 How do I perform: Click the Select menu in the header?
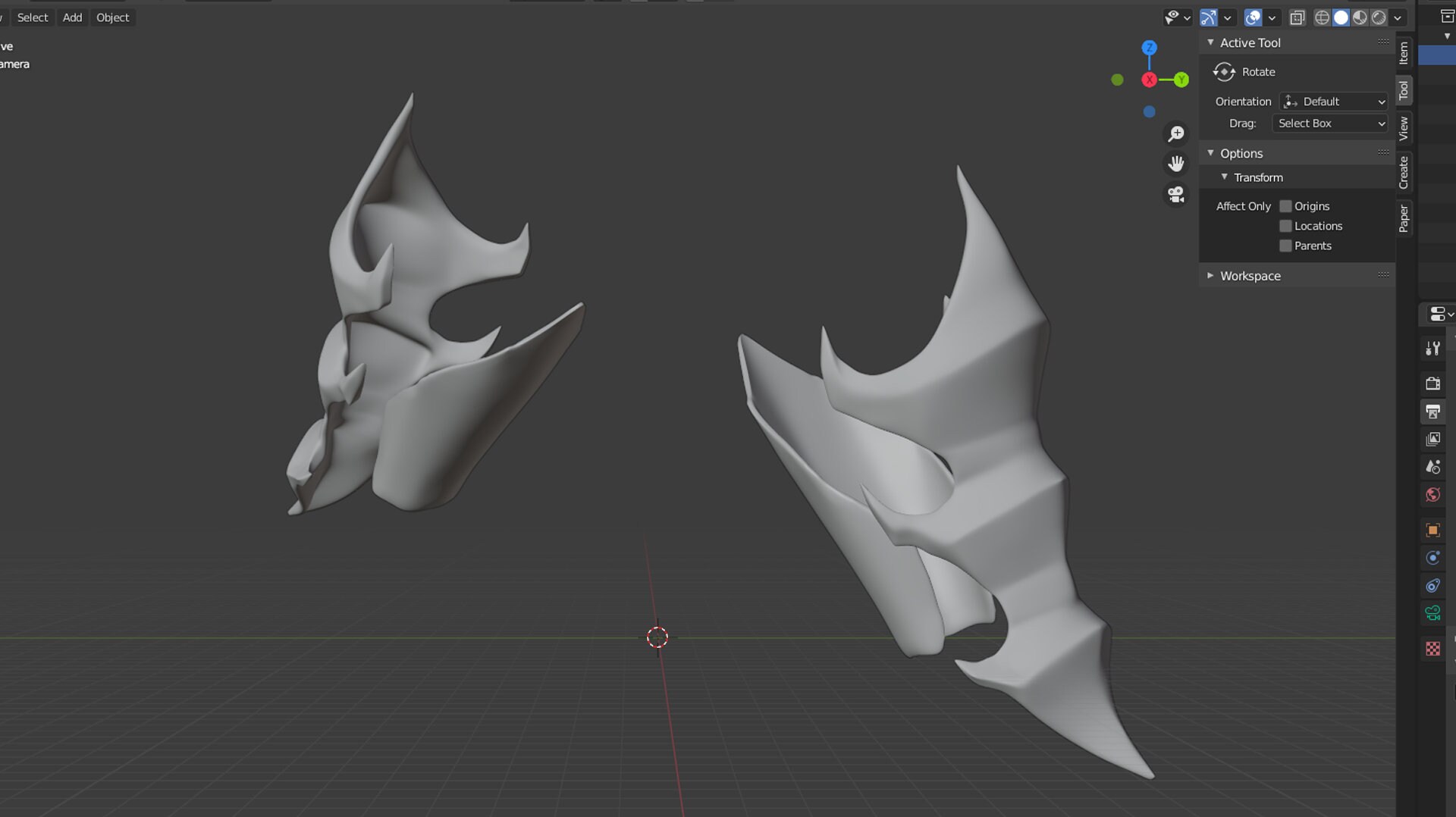click(33, 17)
